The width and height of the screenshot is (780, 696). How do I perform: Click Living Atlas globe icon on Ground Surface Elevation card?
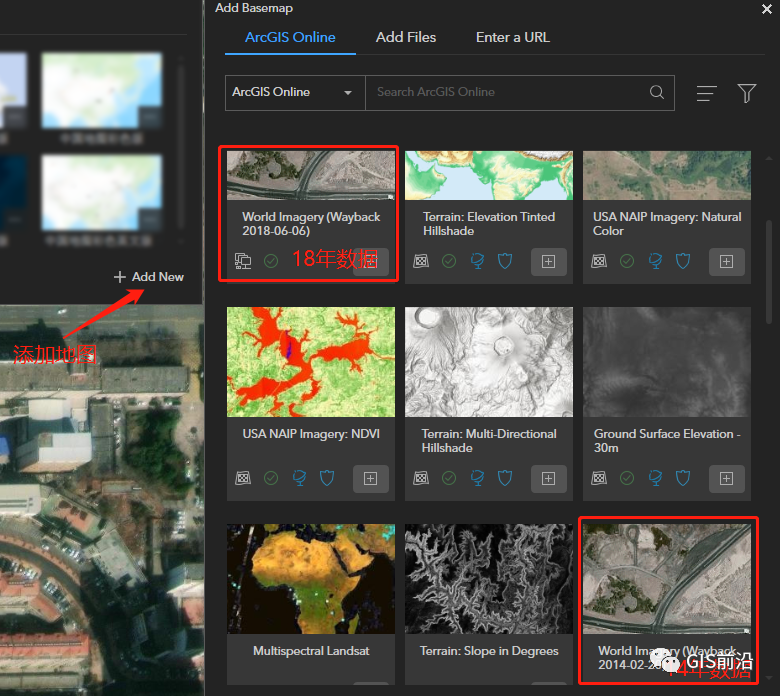click(655, 478)
